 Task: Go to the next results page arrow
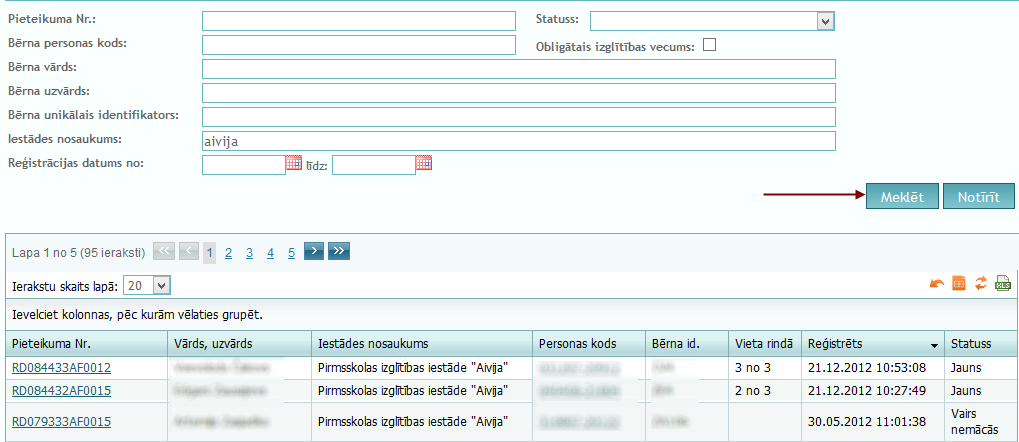pos(314,252)
